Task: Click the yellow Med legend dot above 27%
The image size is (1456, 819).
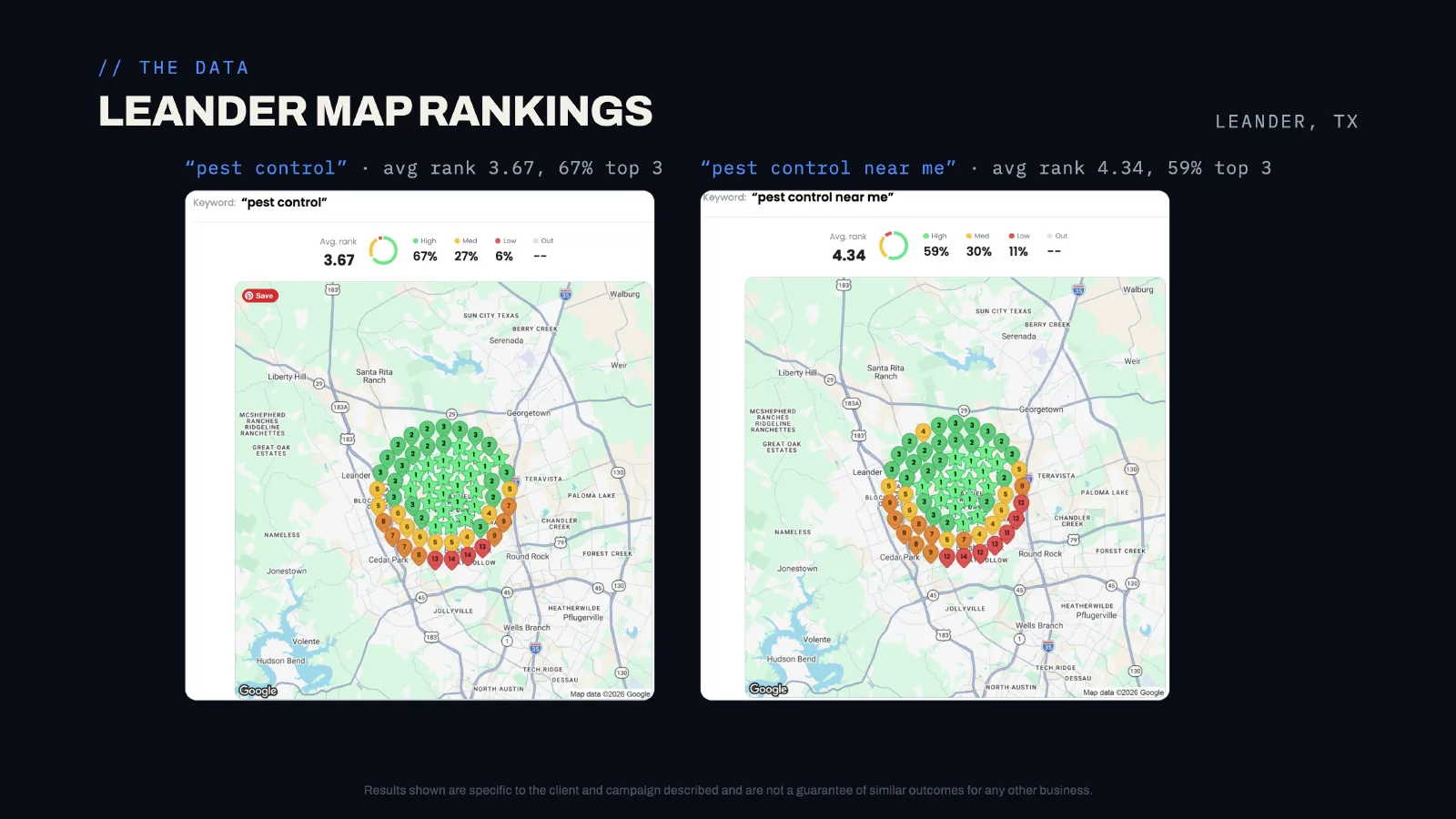Action: pos(457,241)
